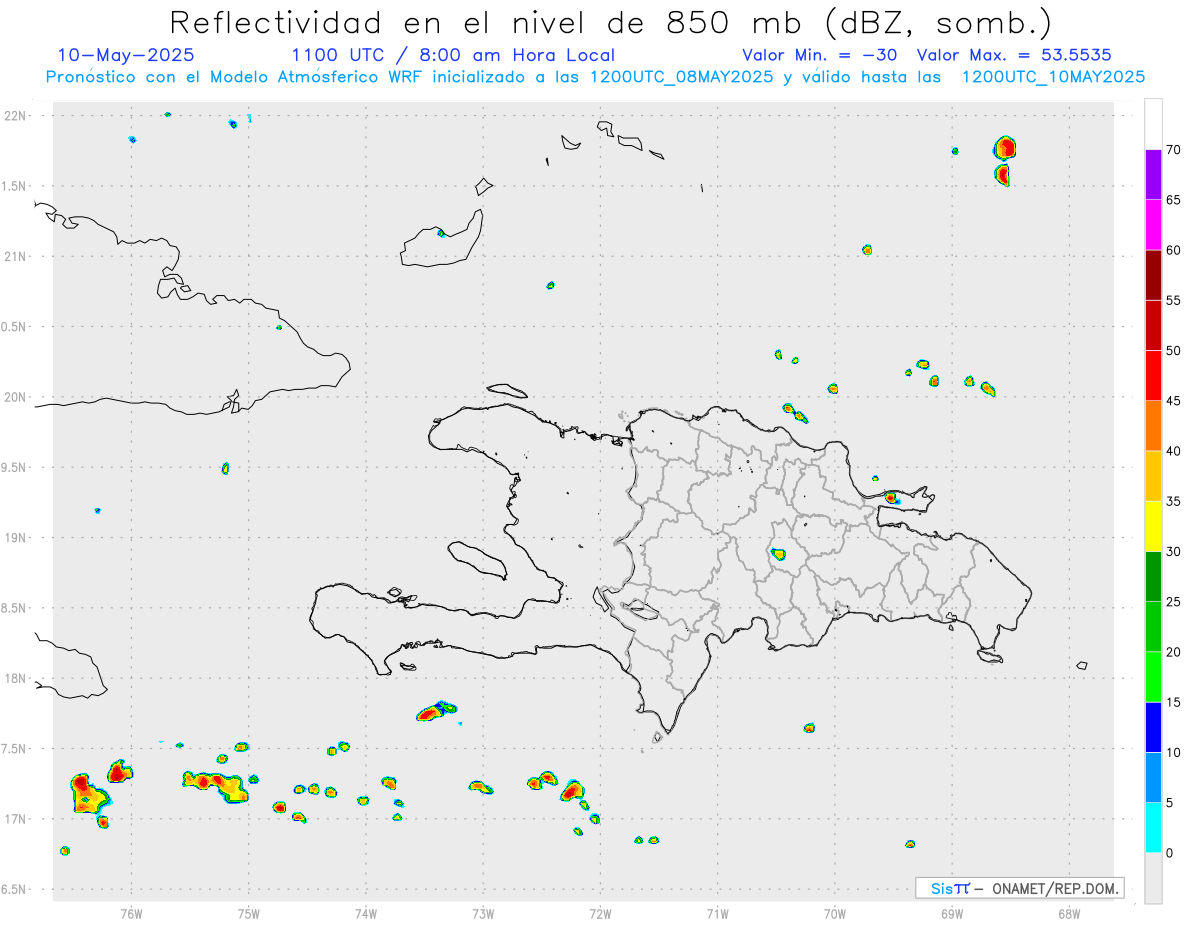Select the '70W' longitude axis label

click(835, 912)
